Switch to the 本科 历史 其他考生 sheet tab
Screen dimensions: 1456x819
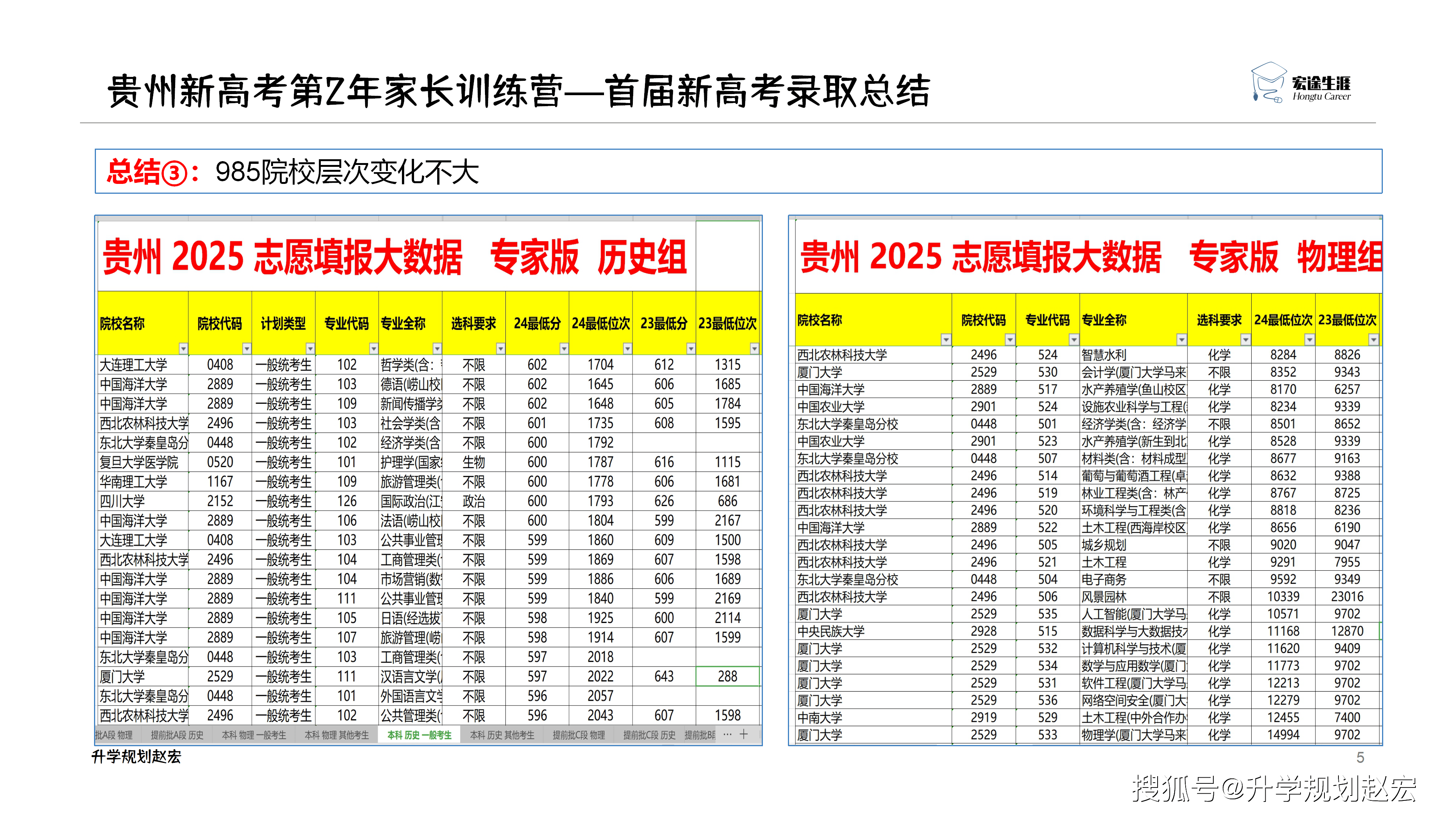pos(502,735)
